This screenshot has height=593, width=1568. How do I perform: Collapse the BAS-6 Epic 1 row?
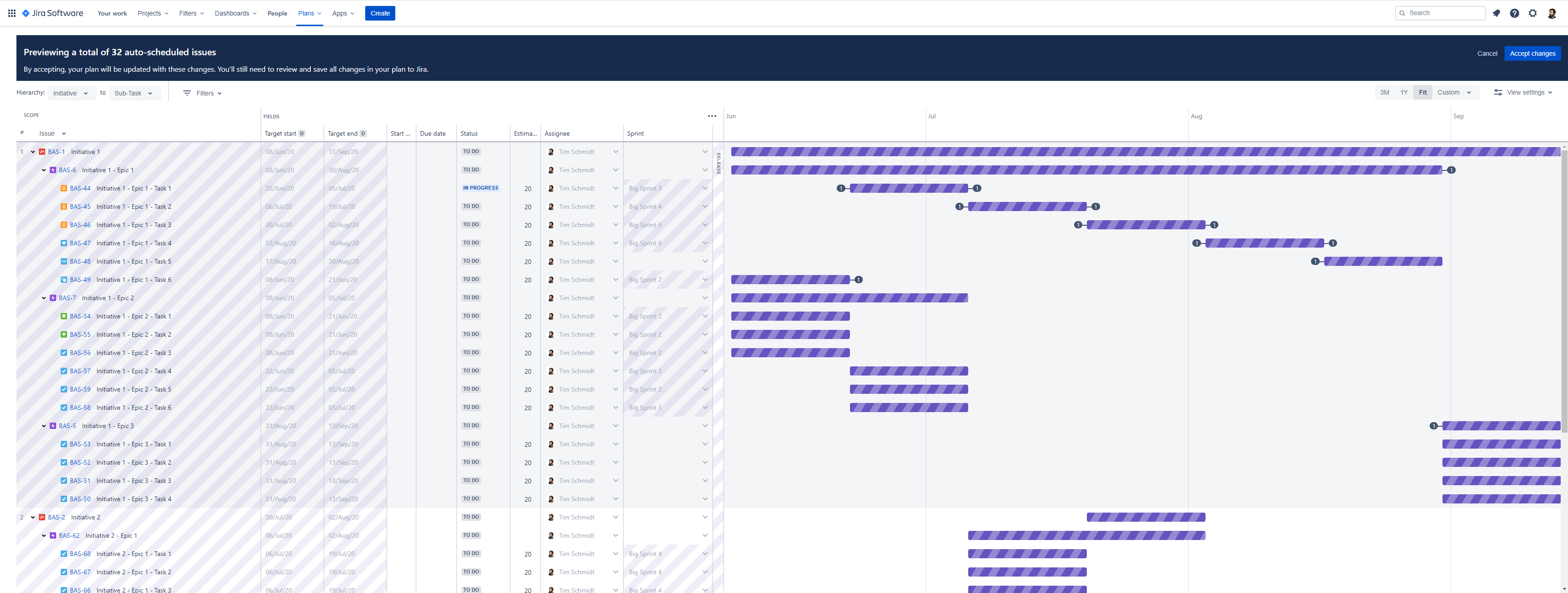(x=44, y=170)
